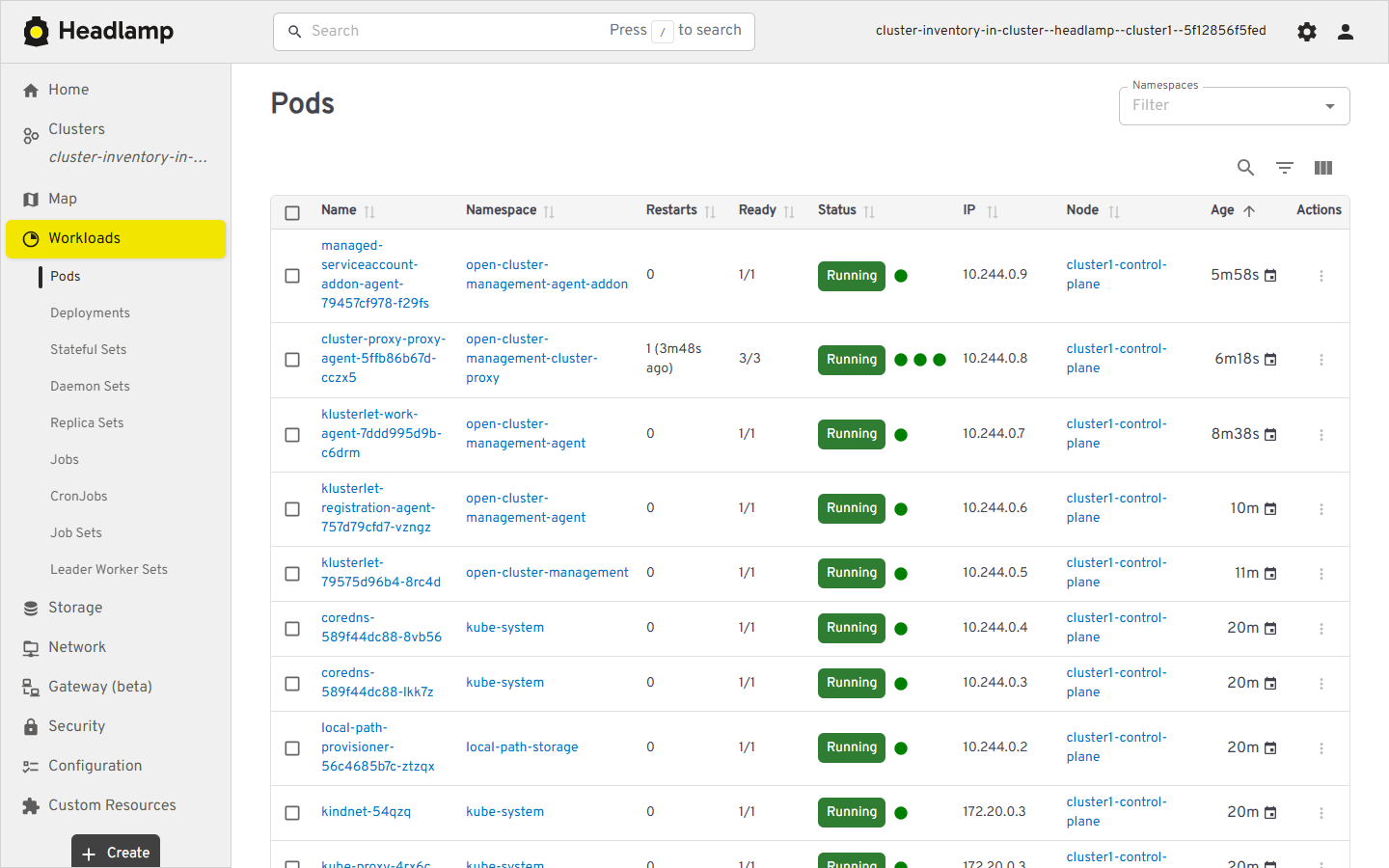Click the Age column ascending arrow
The height and width of the screenshot is (868, 1389).
1249,211
